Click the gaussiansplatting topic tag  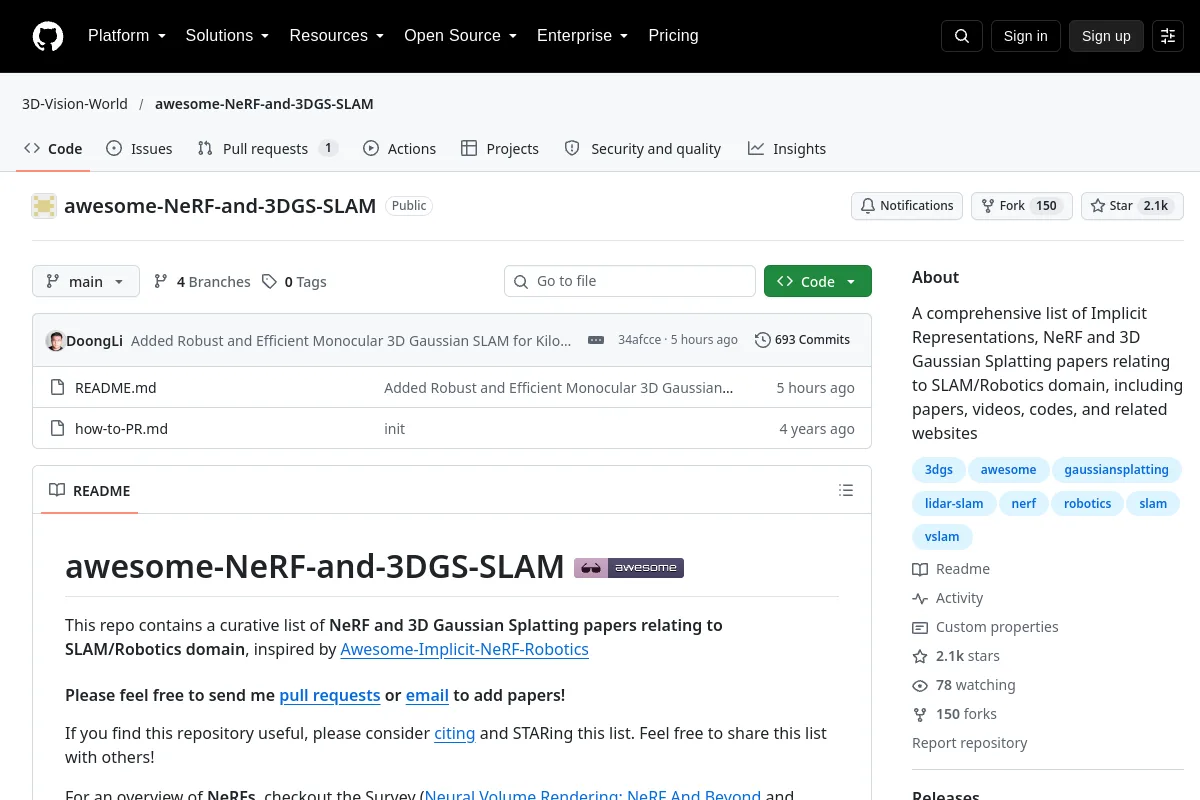click(1116, 470)
